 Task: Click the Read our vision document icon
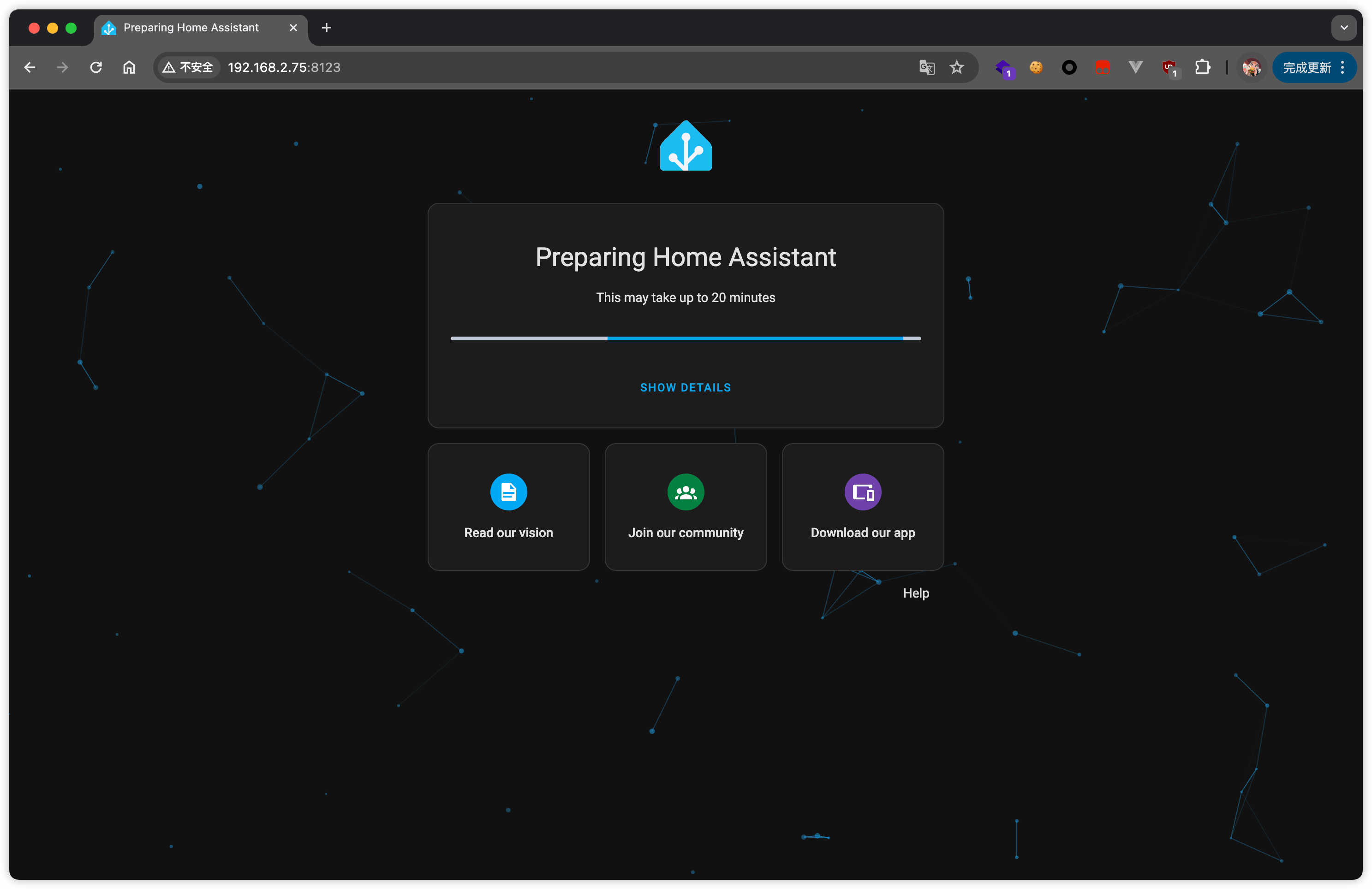(508, 492)
